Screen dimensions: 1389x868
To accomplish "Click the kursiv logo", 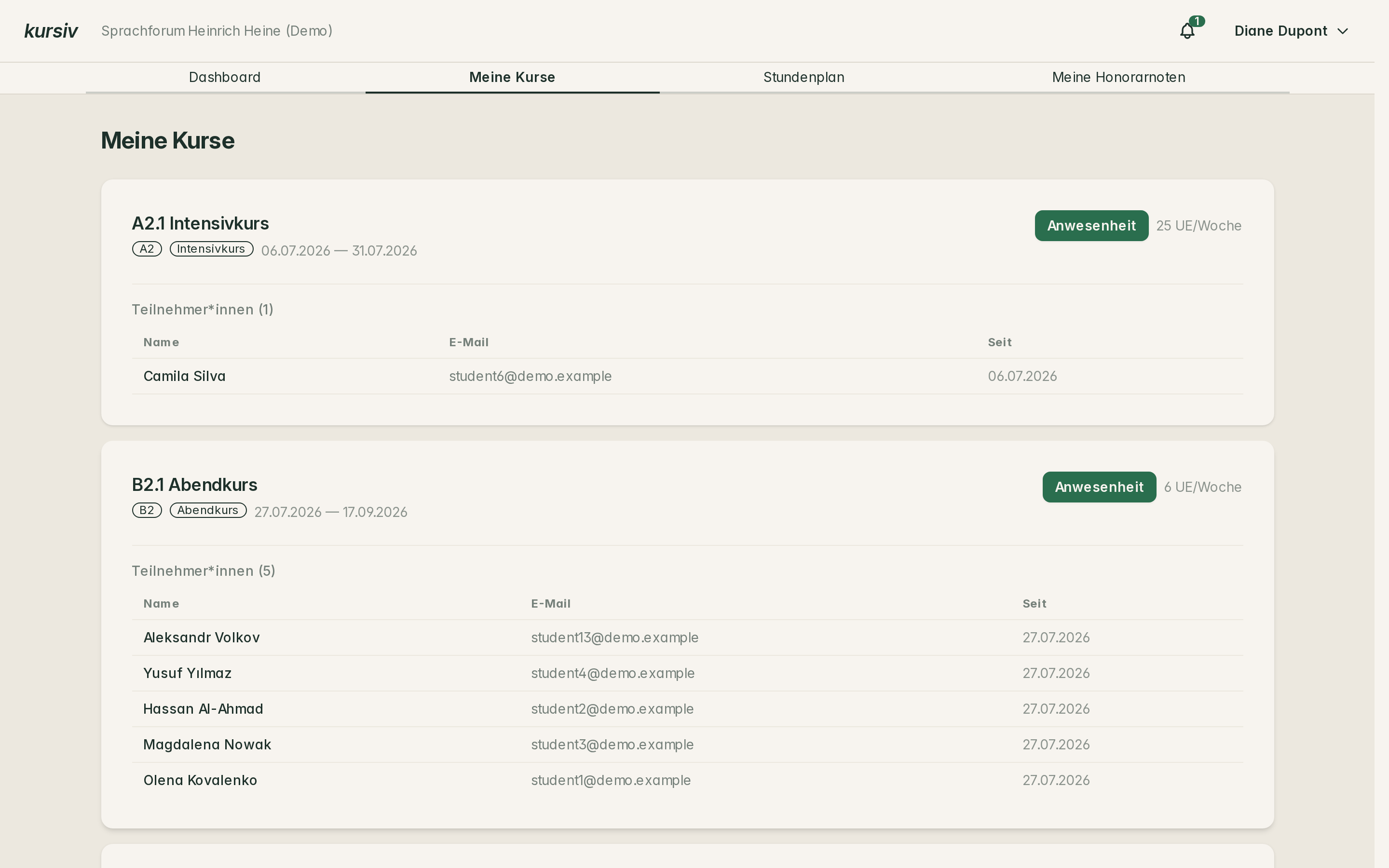I will point(51,31).
